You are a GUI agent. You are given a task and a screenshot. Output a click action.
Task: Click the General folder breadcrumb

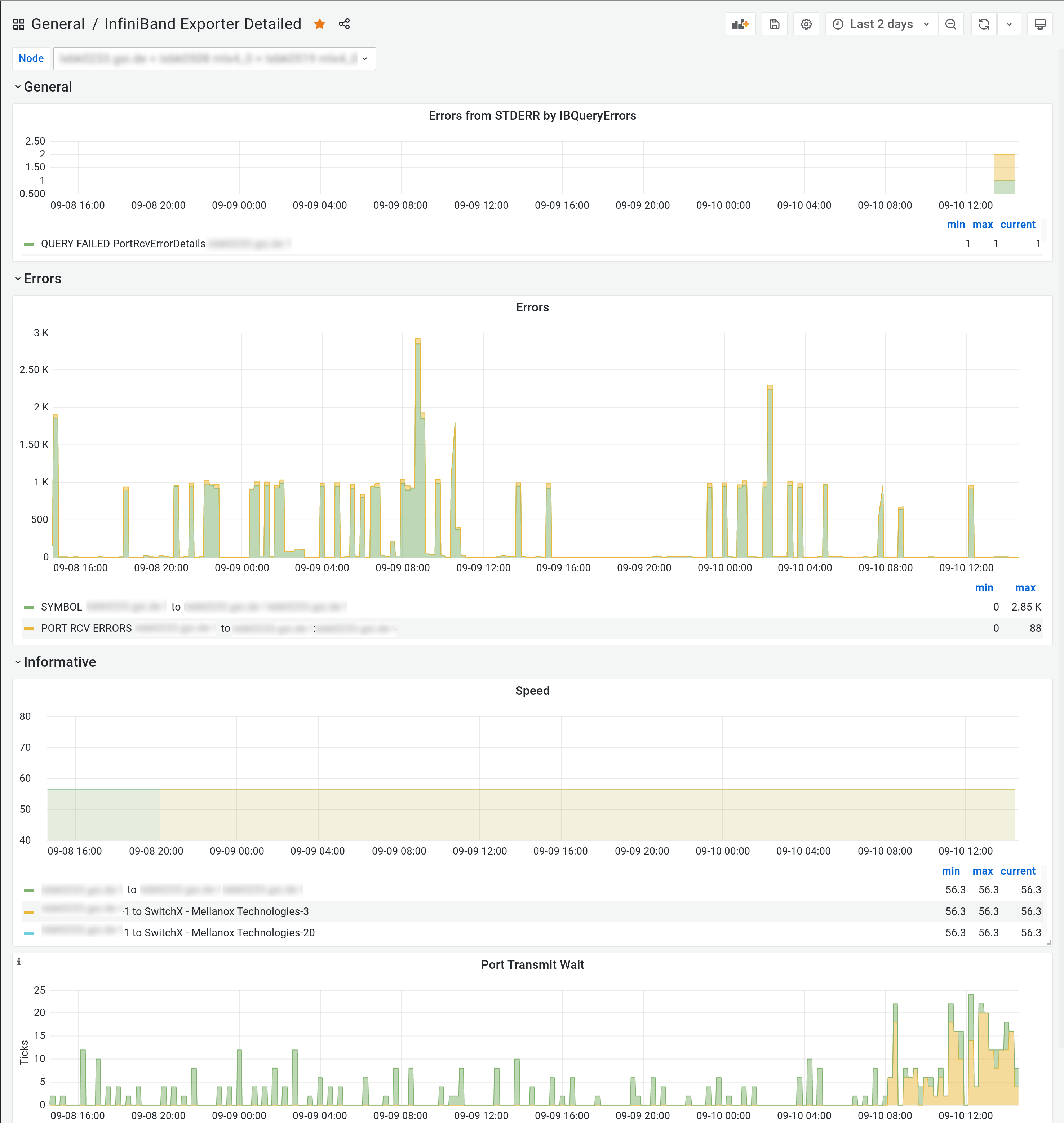click(58, 24)
